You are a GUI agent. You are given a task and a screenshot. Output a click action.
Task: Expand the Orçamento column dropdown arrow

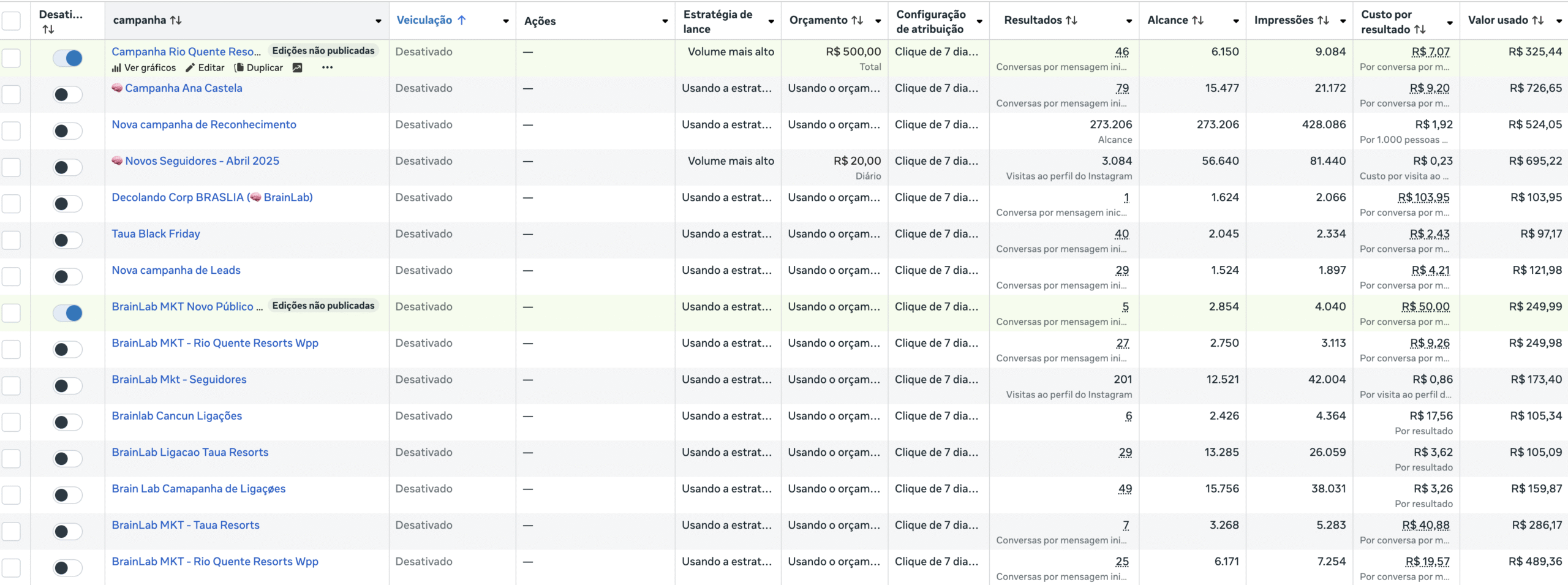(x=878, y=21)
